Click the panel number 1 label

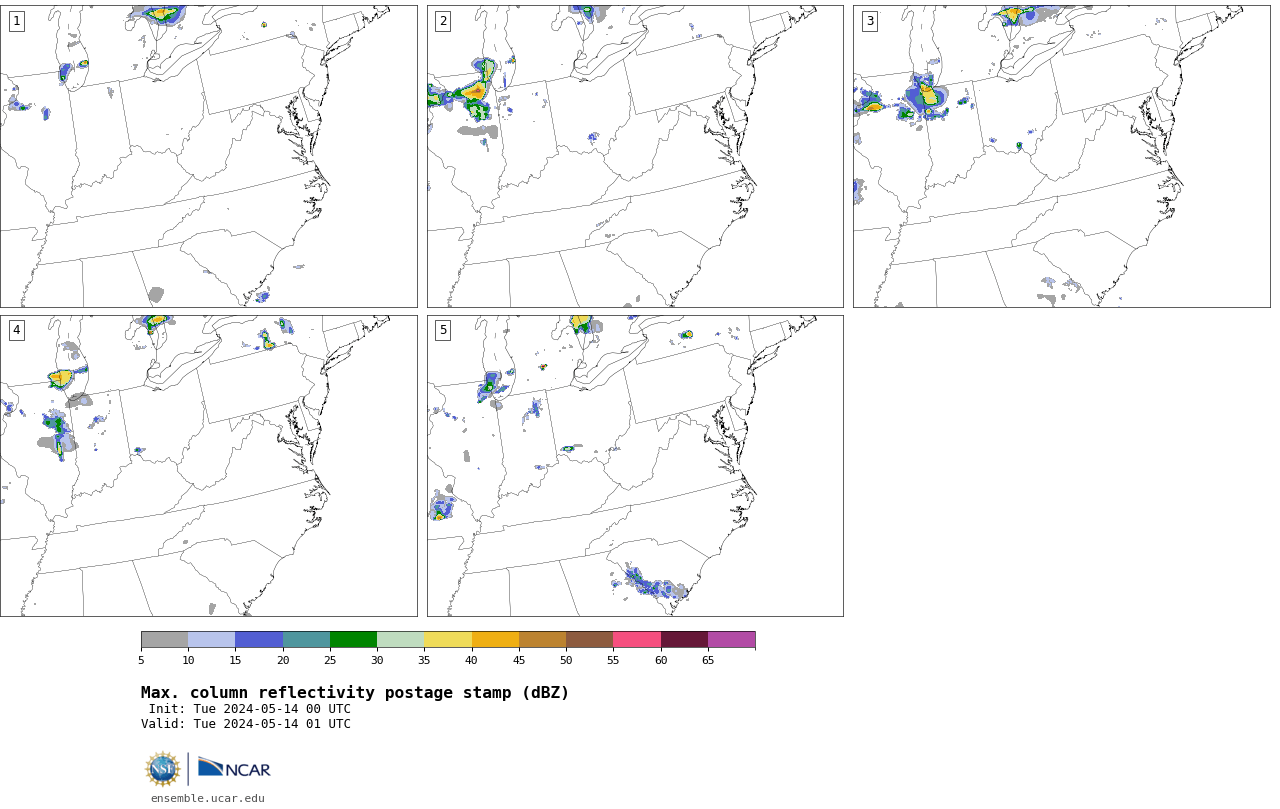16,21
